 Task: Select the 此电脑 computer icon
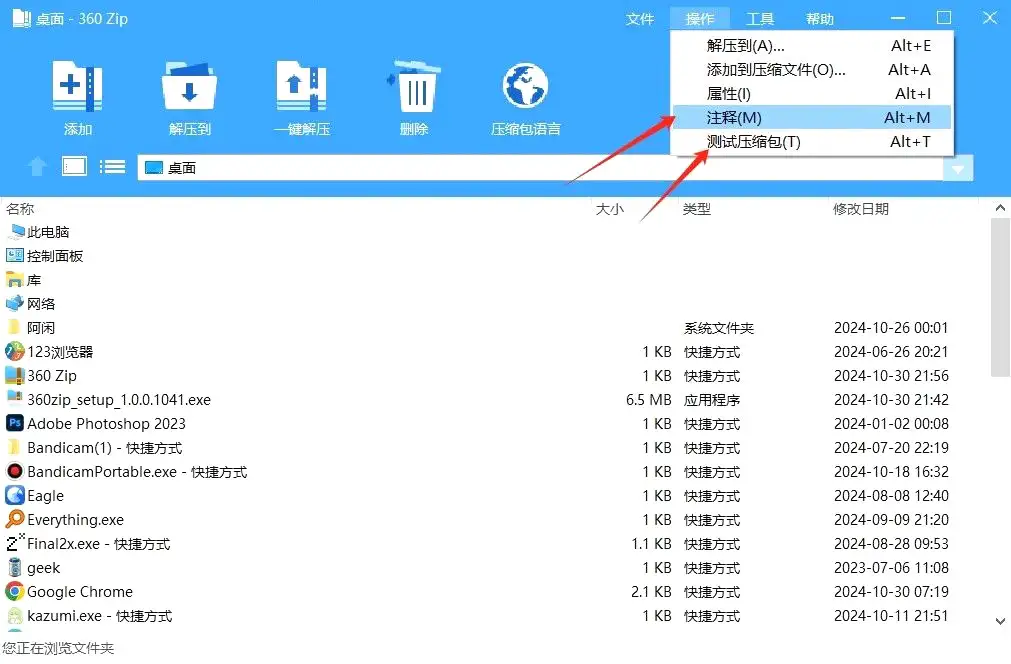tap(15, 231)
